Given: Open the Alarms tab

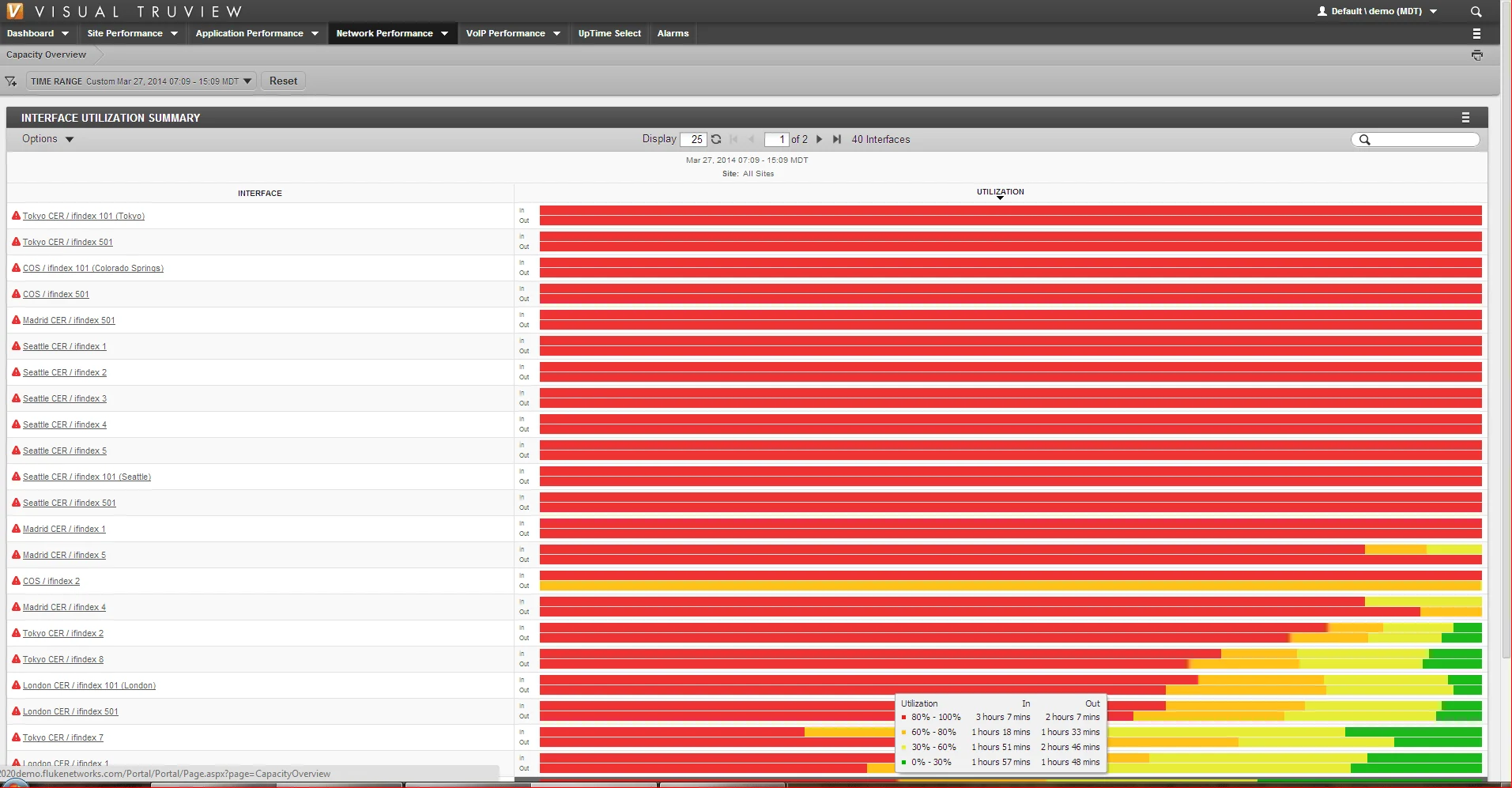Looking at the screenshot, I should (673, 33).
